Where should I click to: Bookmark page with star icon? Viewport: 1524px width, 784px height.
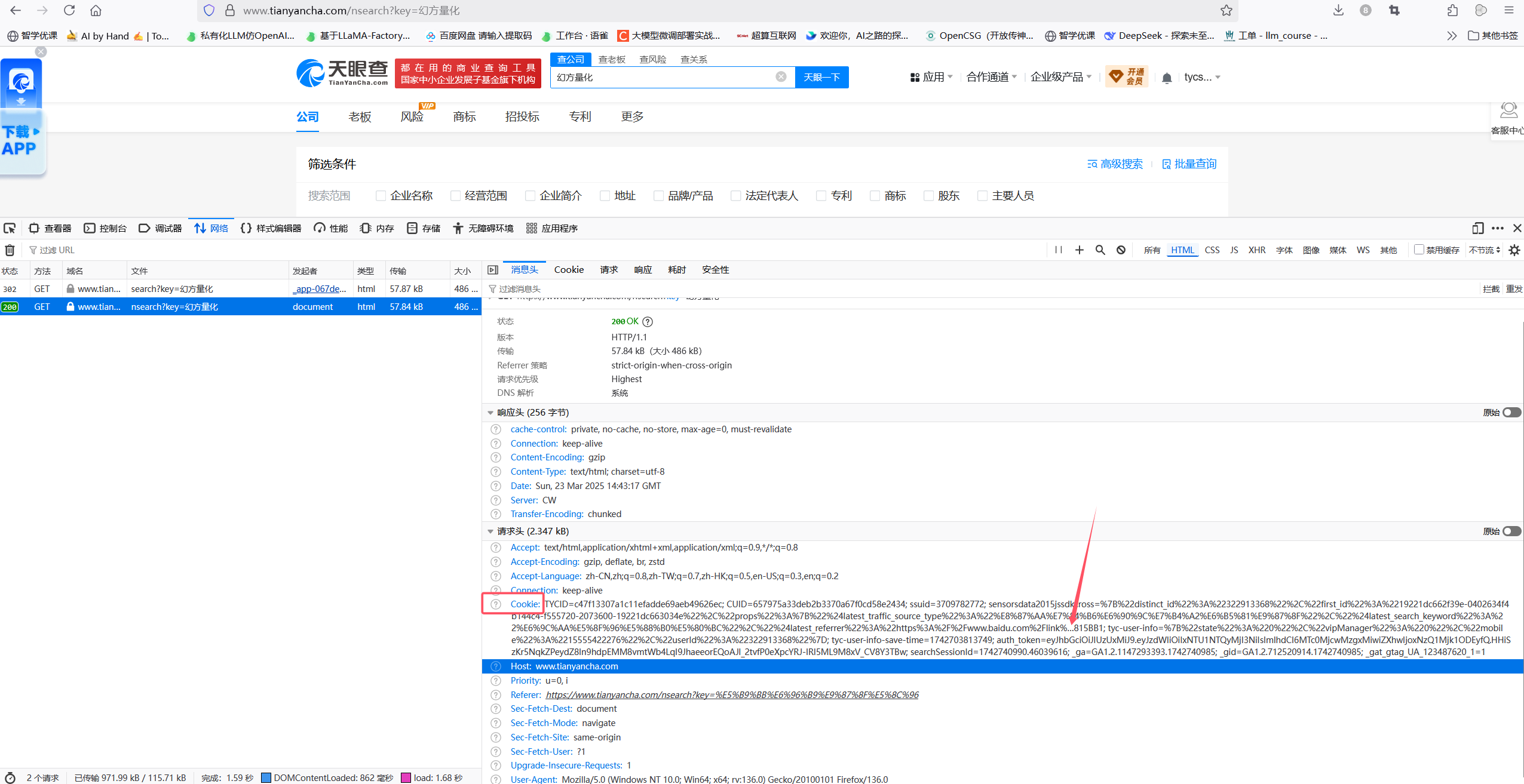(1226, 10)
